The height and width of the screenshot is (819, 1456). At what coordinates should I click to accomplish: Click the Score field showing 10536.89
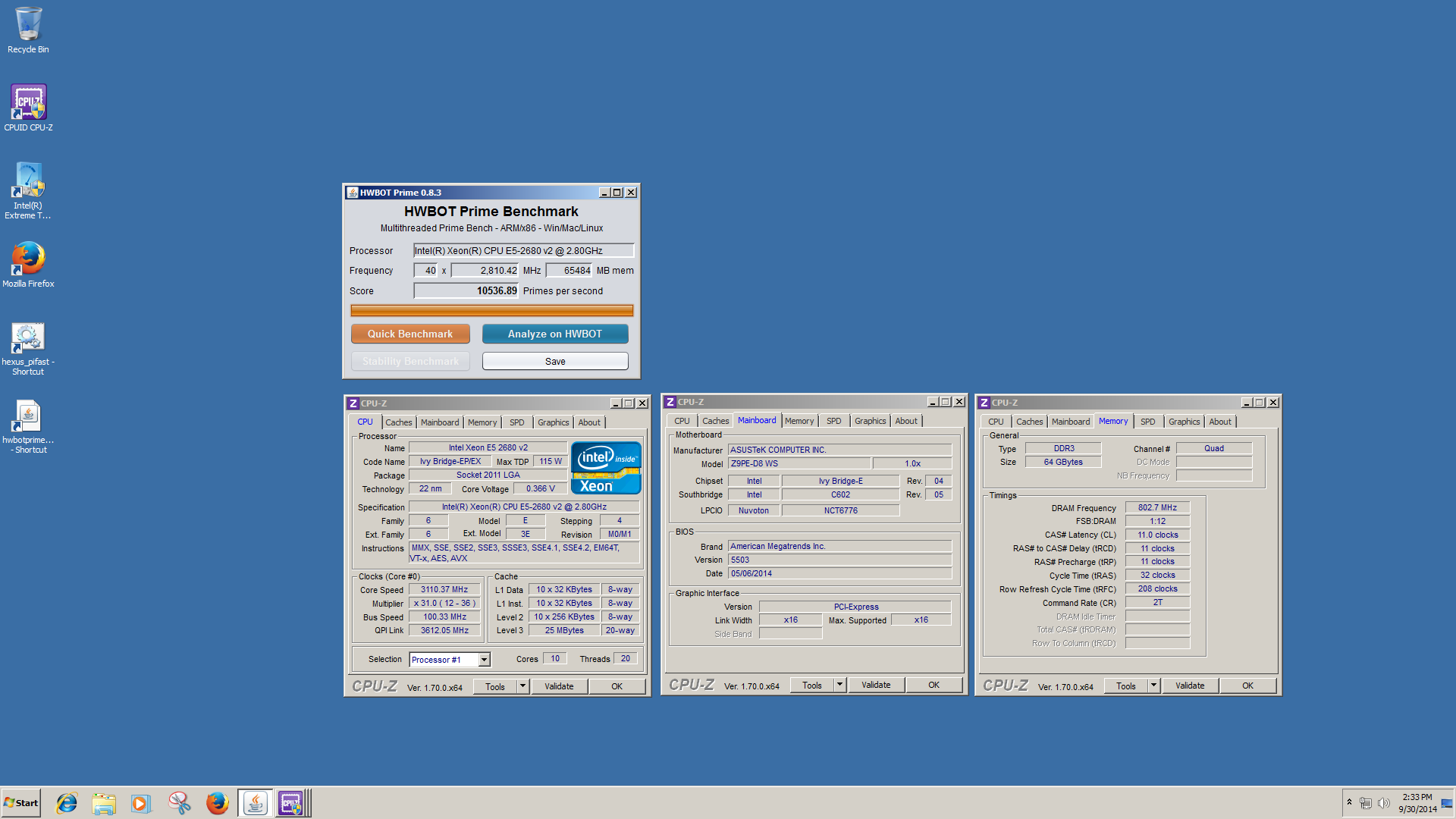click(466, 290)
